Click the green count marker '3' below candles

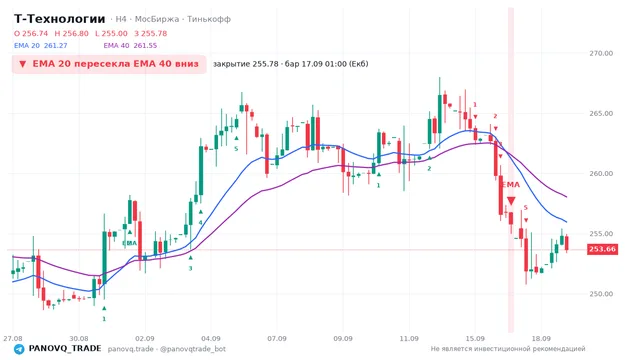click(x=190, y=268)
